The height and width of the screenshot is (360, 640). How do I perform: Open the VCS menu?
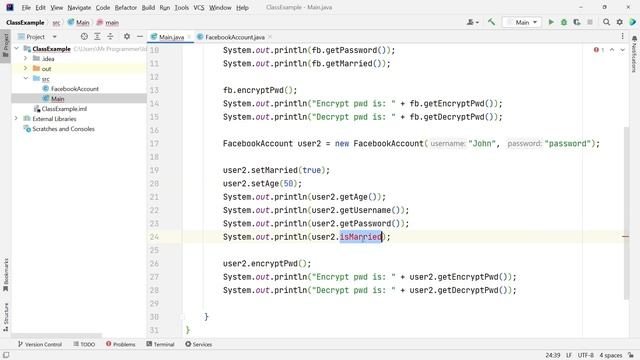pyautogui.click(x=199, y=7)
